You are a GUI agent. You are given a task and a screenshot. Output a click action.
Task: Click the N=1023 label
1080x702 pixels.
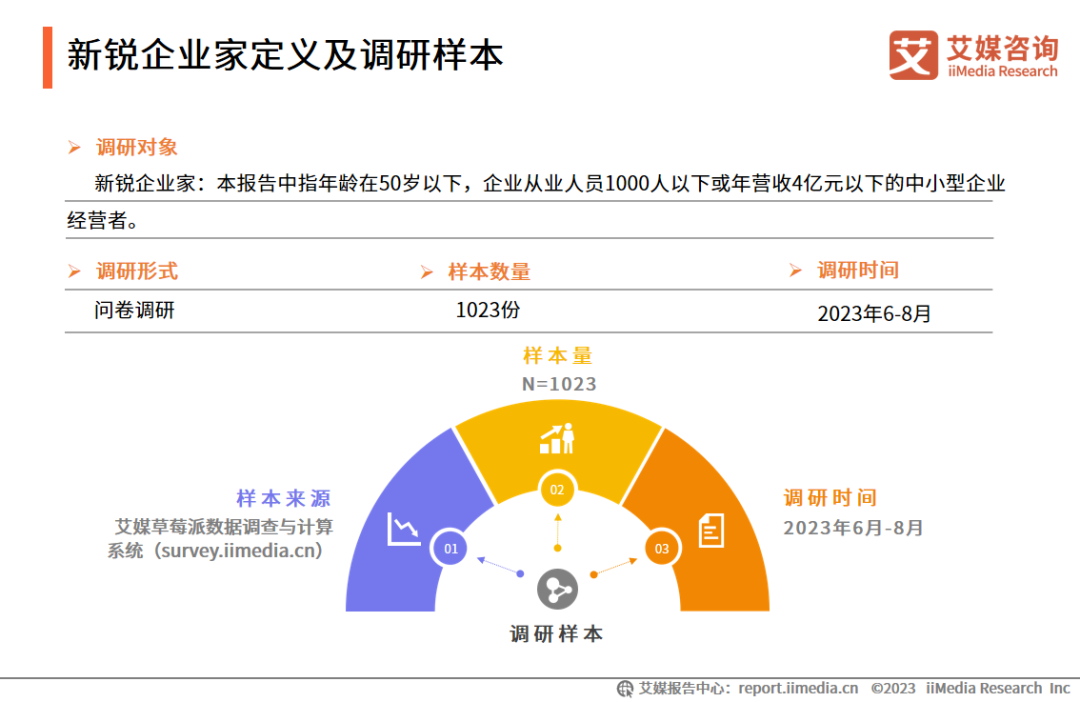point(559,384)
